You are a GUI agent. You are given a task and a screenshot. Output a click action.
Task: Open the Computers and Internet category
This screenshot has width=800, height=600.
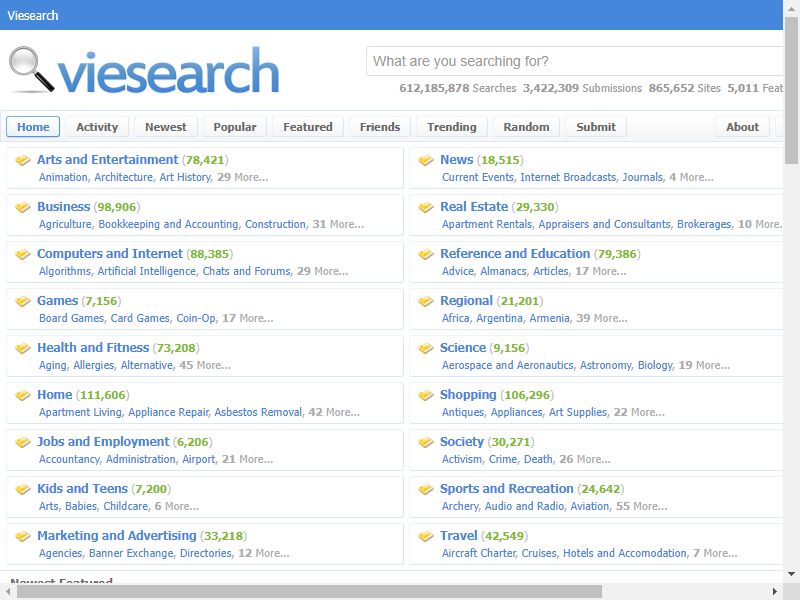point(110,254)
